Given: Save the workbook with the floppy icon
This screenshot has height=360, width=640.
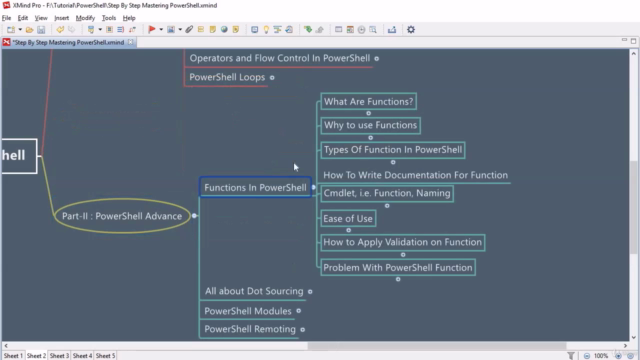Looking at the screenshot, I should tap(41, 29).
